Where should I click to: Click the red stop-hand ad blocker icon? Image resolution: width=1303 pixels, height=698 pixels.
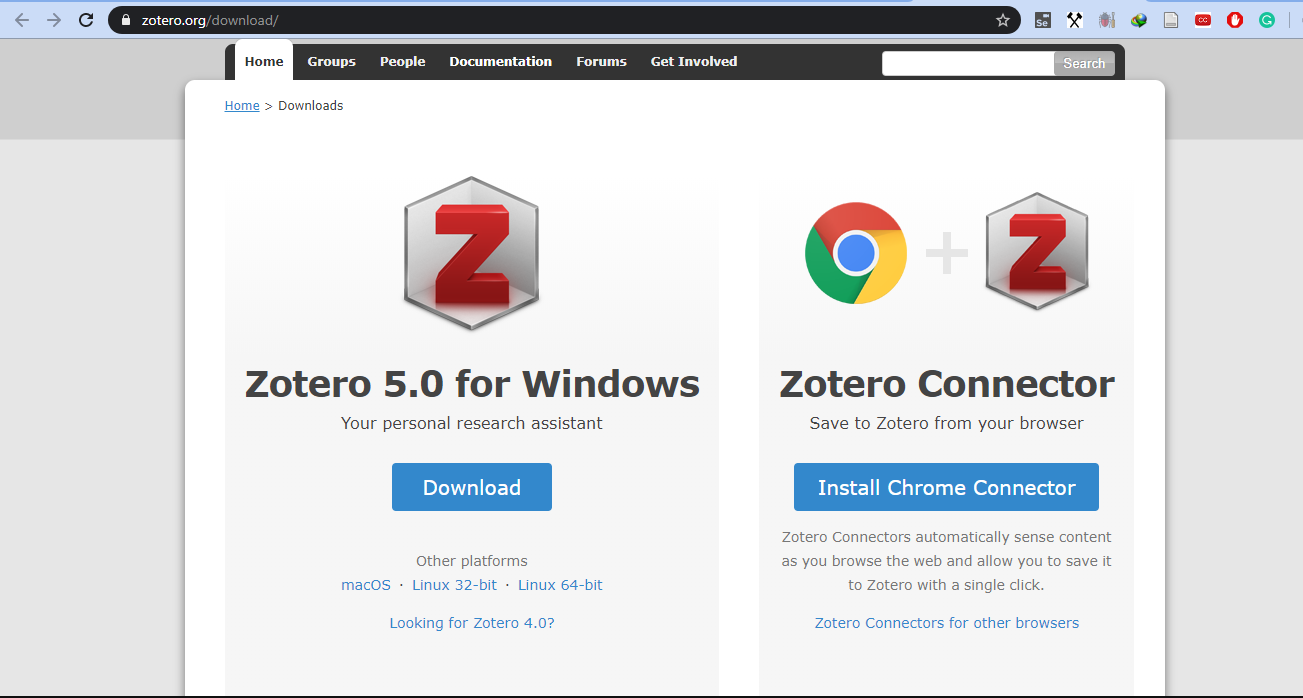point(1235,20)
